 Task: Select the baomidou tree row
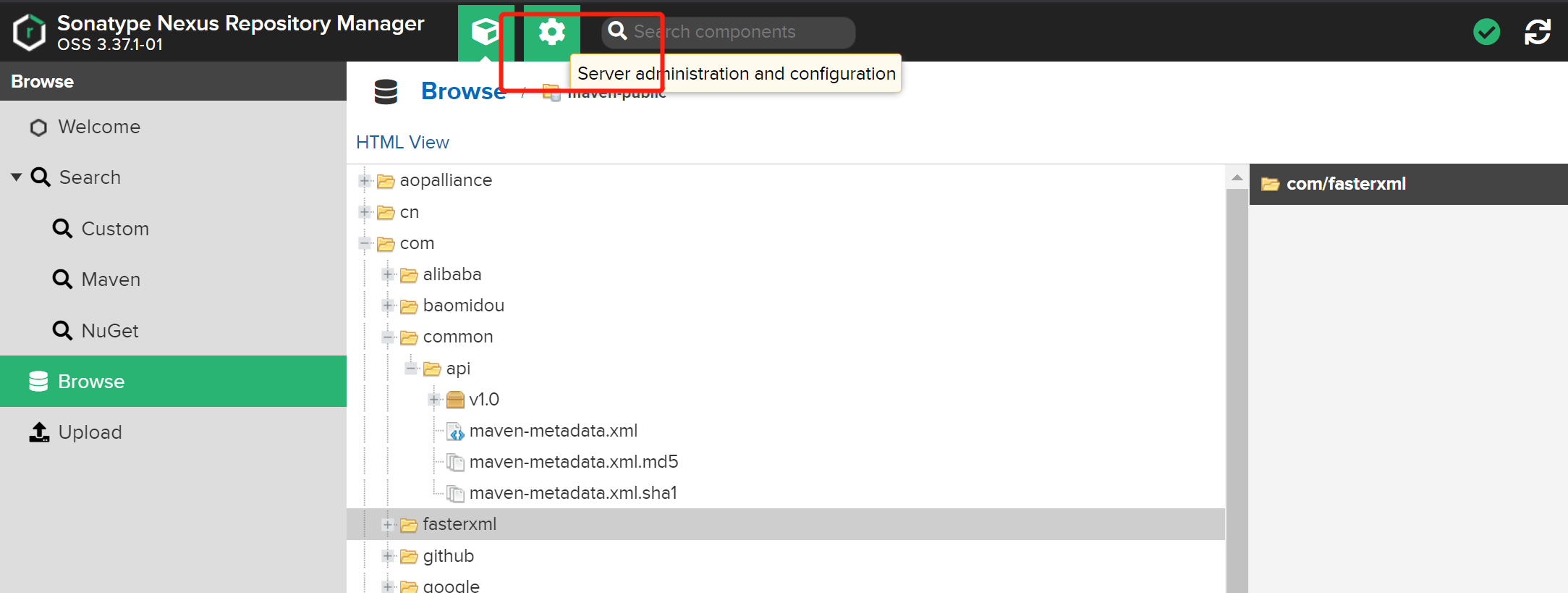pyautogui.click(x=786, y=306)
